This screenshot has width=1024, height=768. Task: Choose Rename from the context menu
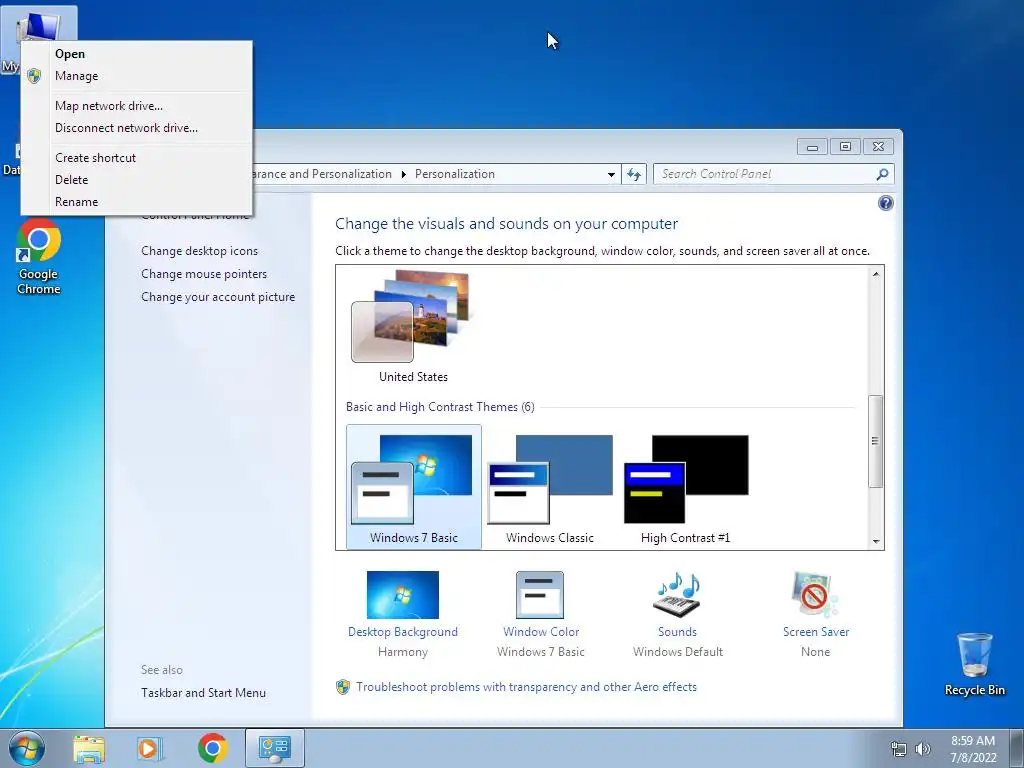point(136,202)
